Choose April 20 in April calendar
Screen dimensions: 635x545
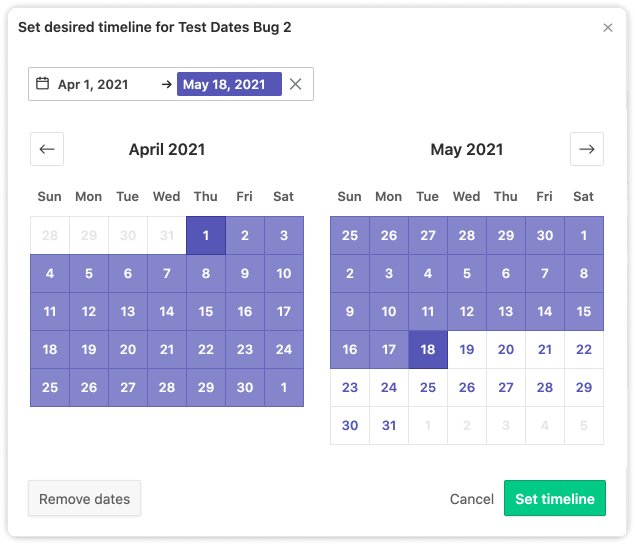coord(128,349)
